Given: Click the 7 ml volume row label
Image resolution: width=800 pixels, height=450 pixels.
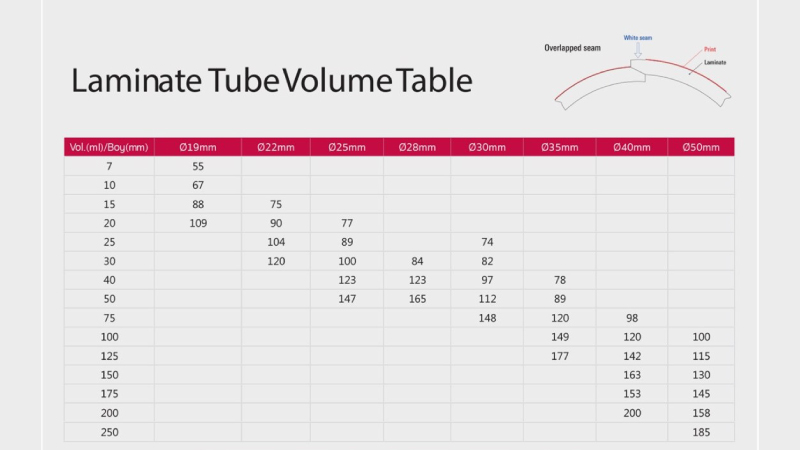Looking at the screenshot, I should click(109, 166).
